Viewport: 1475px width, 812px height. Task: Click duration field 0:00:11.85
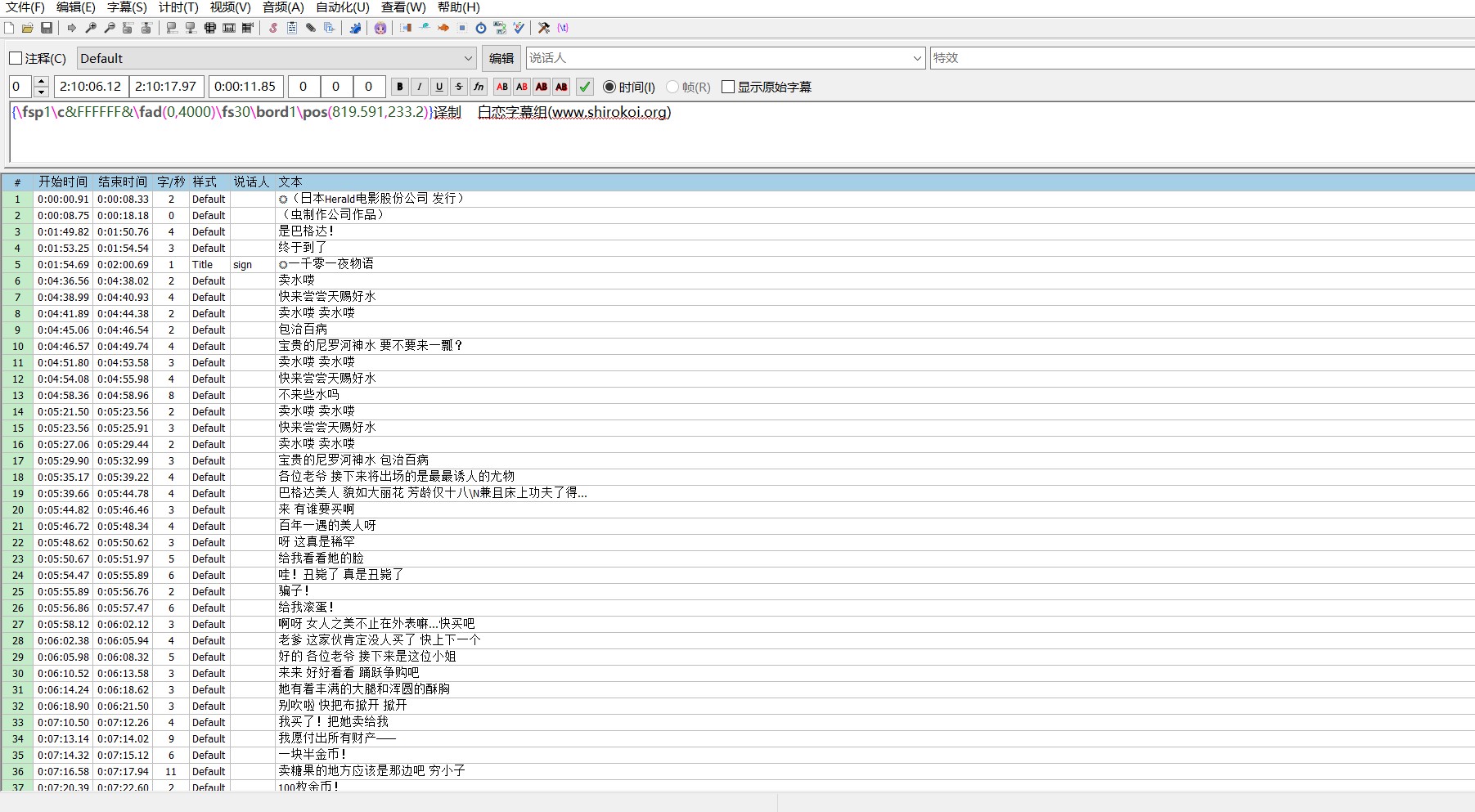(246, 87)
